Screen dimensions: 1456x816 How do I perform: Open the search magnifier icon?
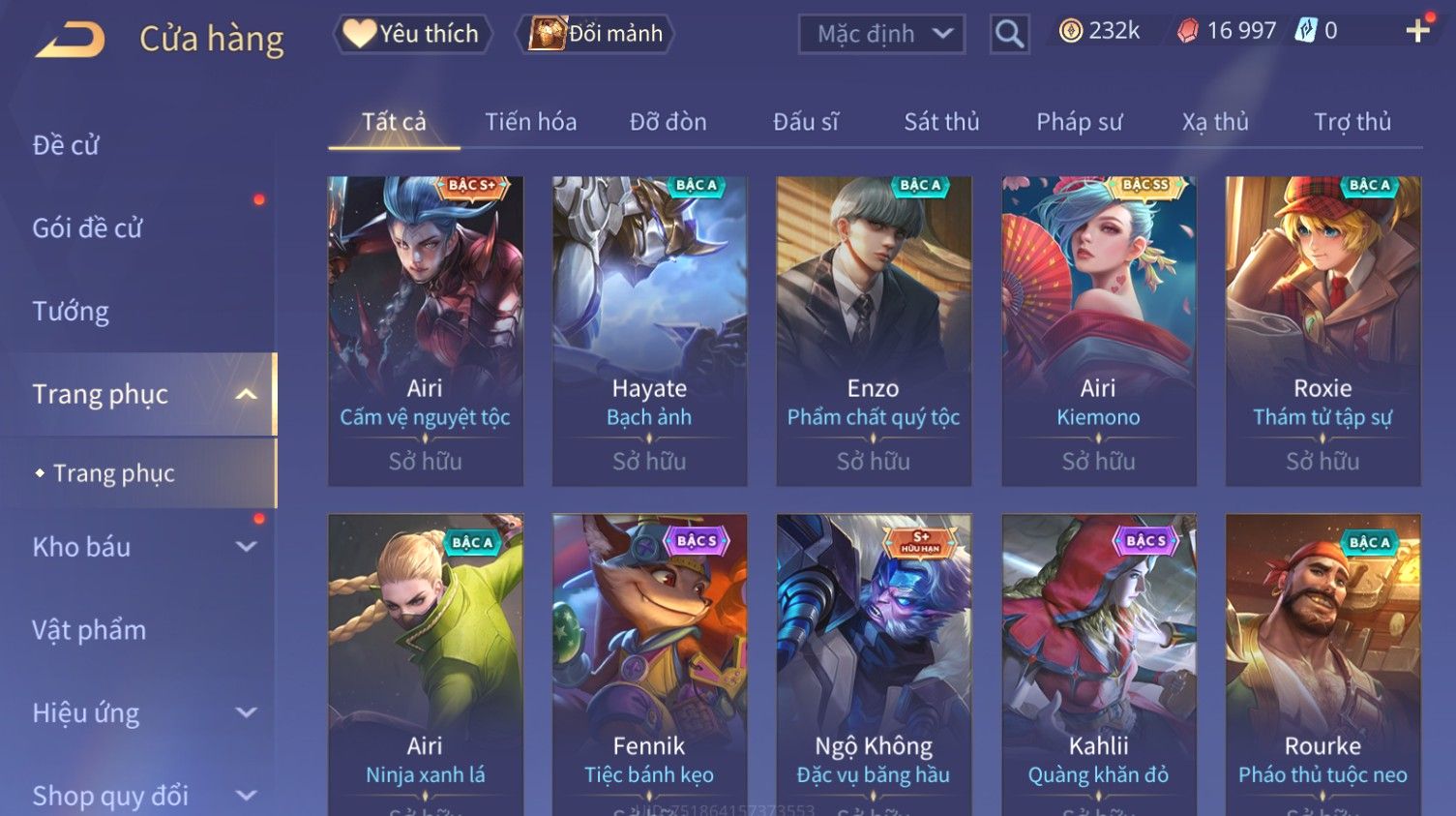pos(1009,35)
